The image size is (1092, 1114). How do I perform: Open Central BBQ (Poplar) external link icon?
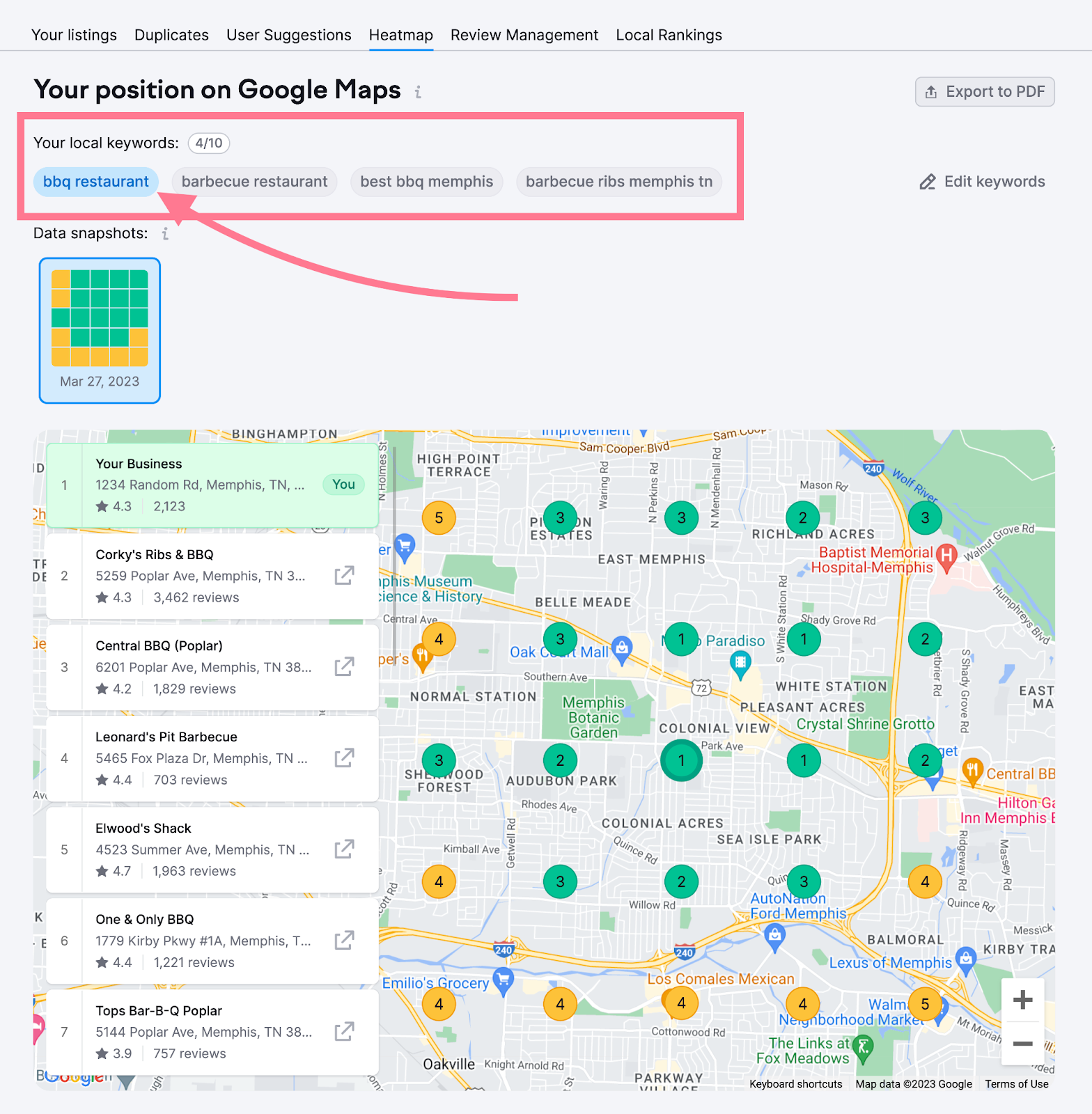click(x=344, y=667)
